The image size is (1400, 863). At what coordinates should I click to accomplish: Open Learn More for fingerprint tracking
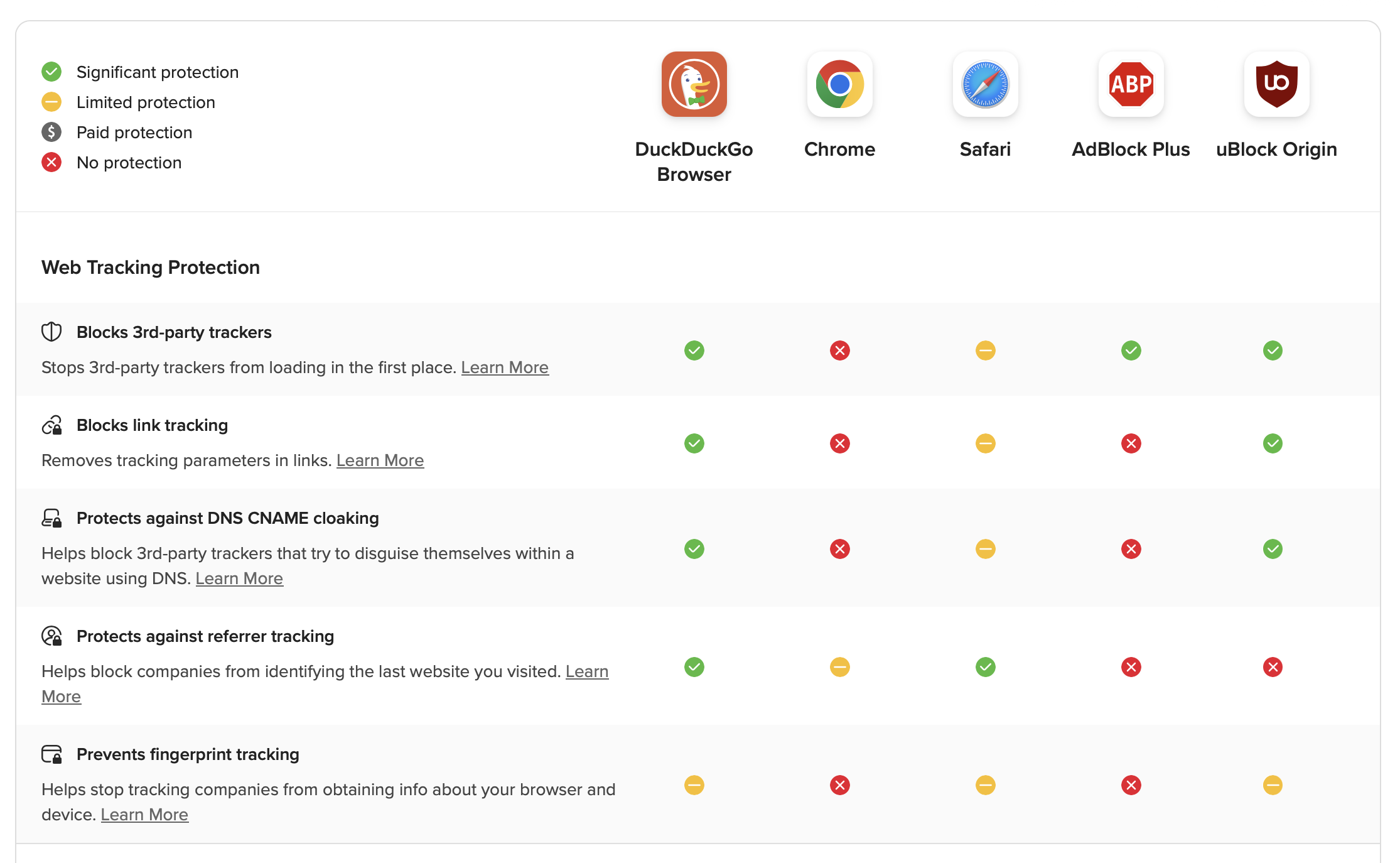[x=144, y=815]
